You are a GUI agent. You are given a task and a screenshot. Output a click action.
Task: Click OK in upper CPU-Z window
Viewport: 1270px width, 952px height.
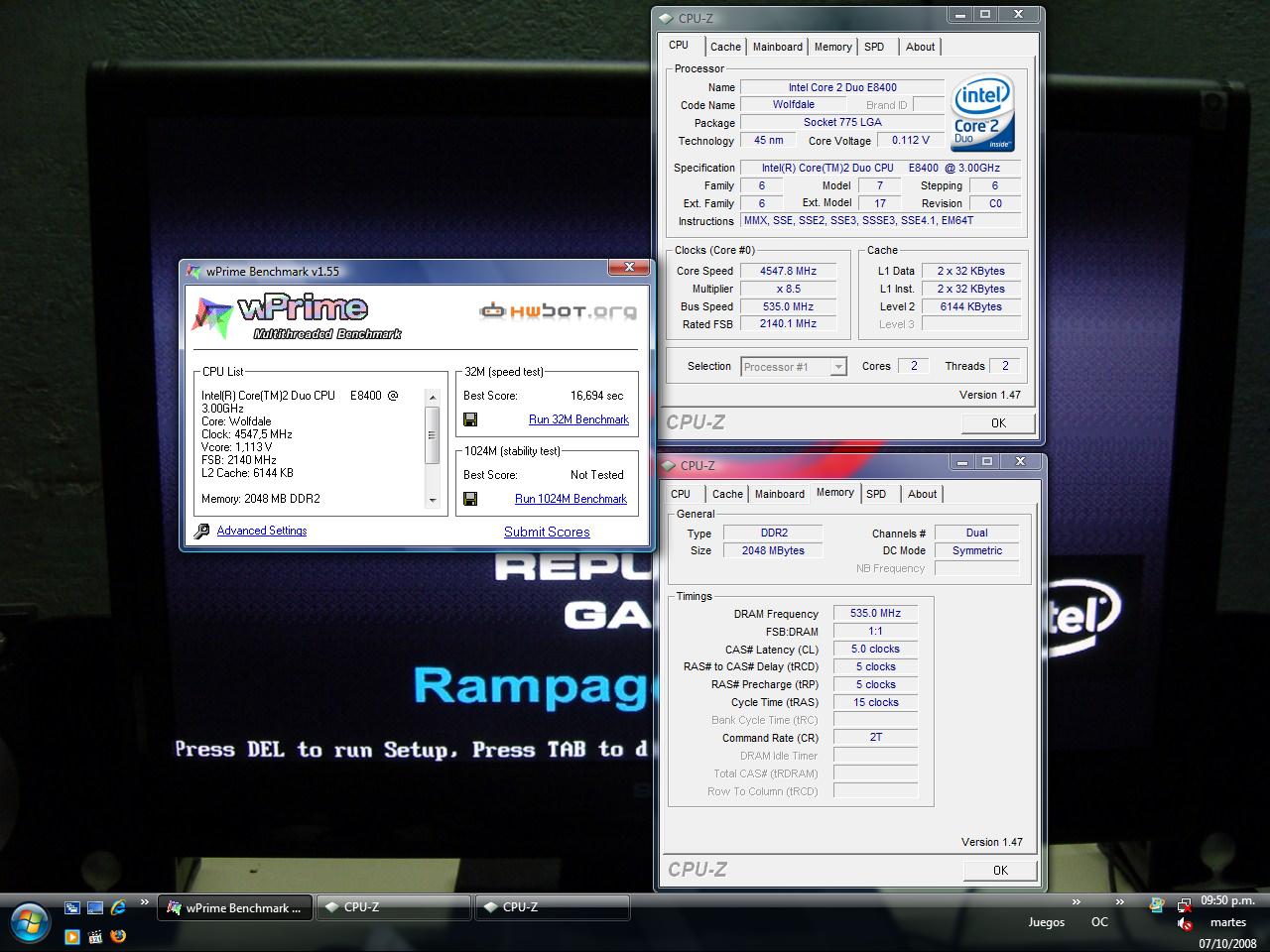[999, 422]
